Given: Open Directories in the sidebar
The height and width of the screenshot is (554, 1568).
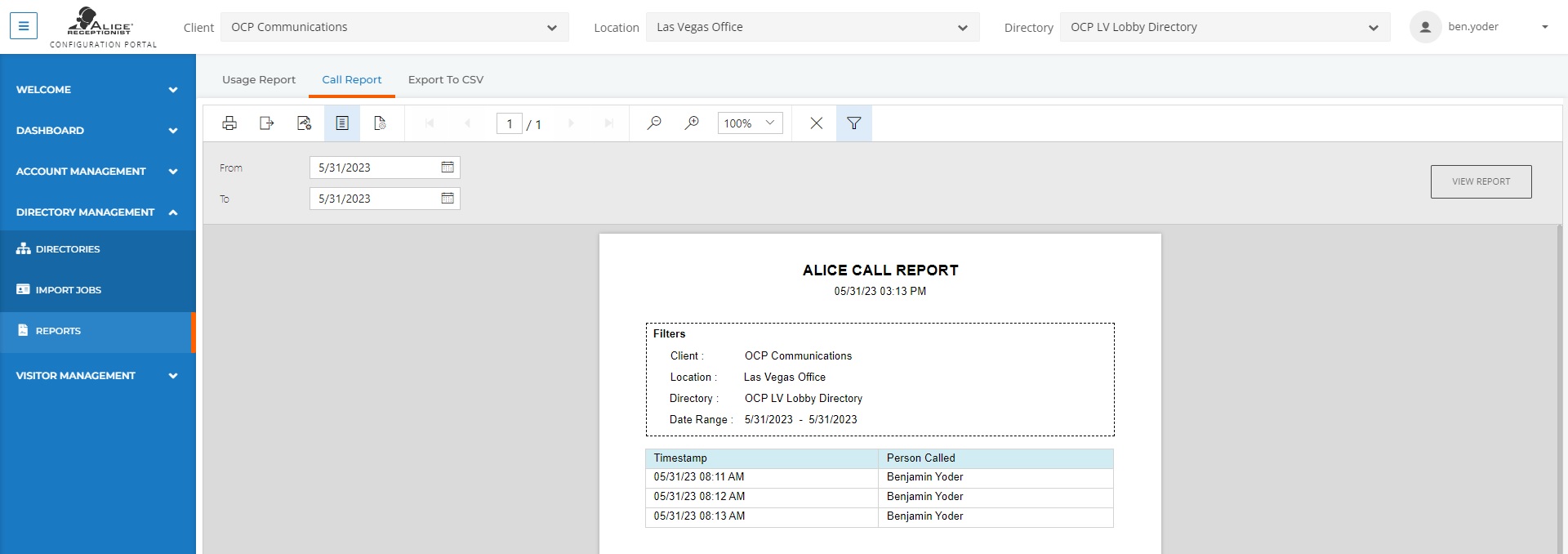Looking at the screenshot, I should 98,249.
